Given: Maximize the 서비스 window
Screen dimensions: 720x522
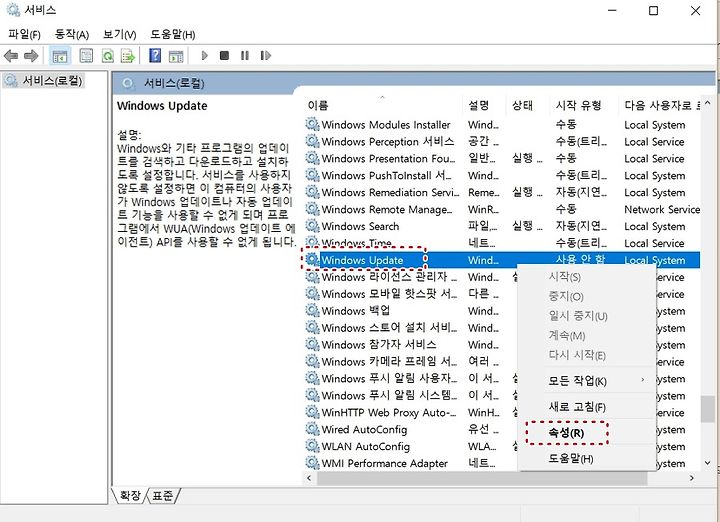Looking at the screenshot, I should (x=653, y=10).
